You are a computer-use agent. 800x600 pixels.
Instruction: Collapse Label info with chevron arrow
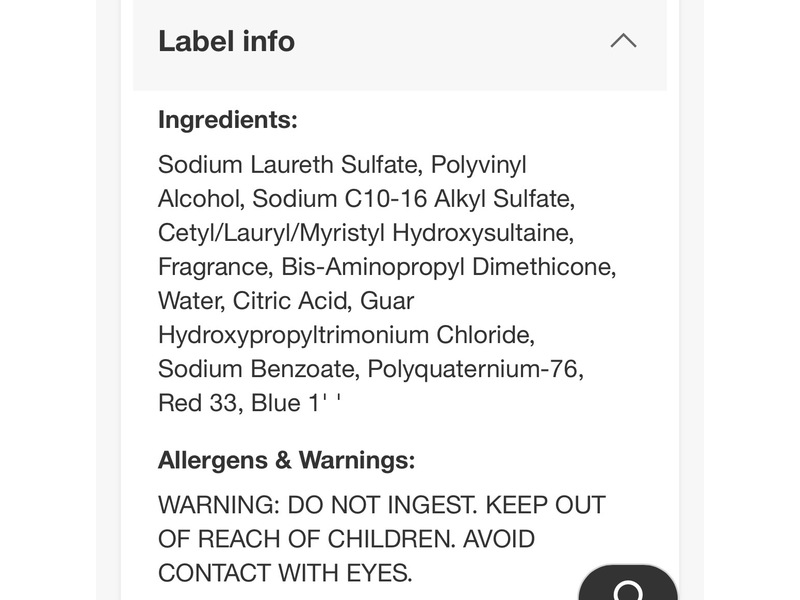point(623,41)
